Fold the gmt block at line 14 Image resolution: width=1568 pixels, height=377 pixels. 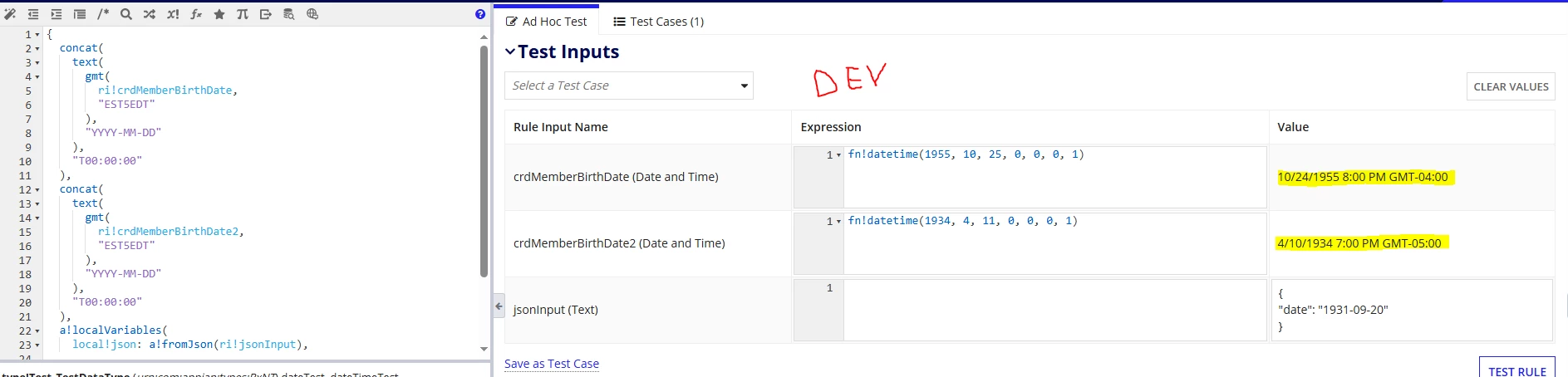pyautogui.click(x=37, y=218)
